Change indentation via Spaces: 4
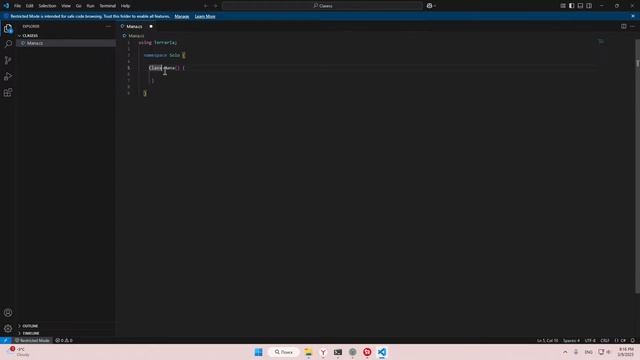The height and width of the screenshot is (360, 640). (571, 340)
